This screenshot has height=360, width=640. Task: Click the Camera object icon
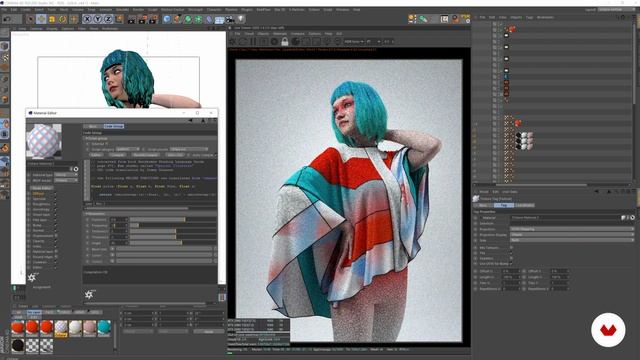click(230, 19)
